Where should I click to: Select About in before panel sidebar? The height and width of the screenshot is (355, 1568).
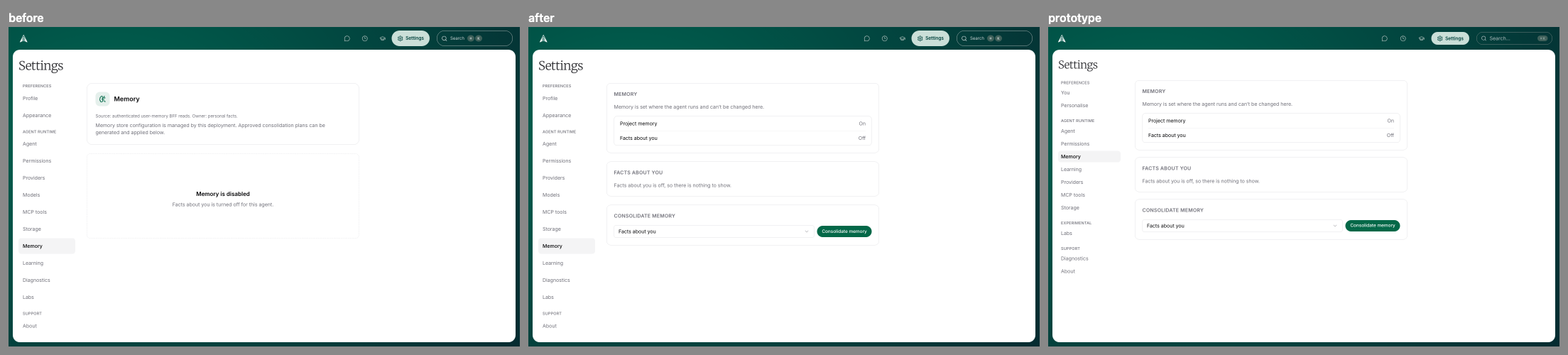(47, 326)
